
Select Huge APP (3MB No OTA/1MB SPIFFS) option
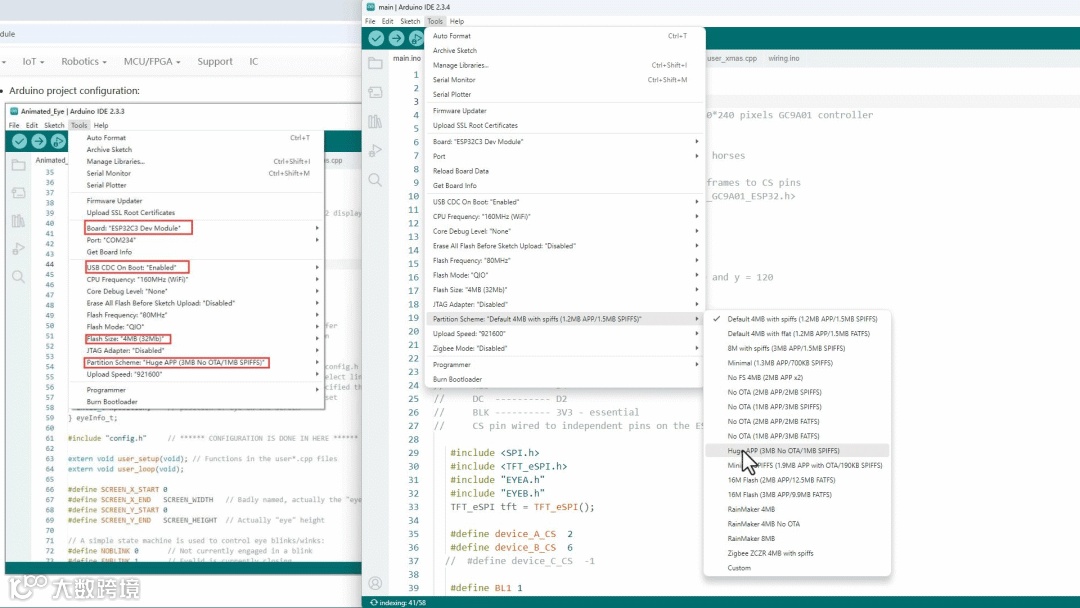[797, 451]
